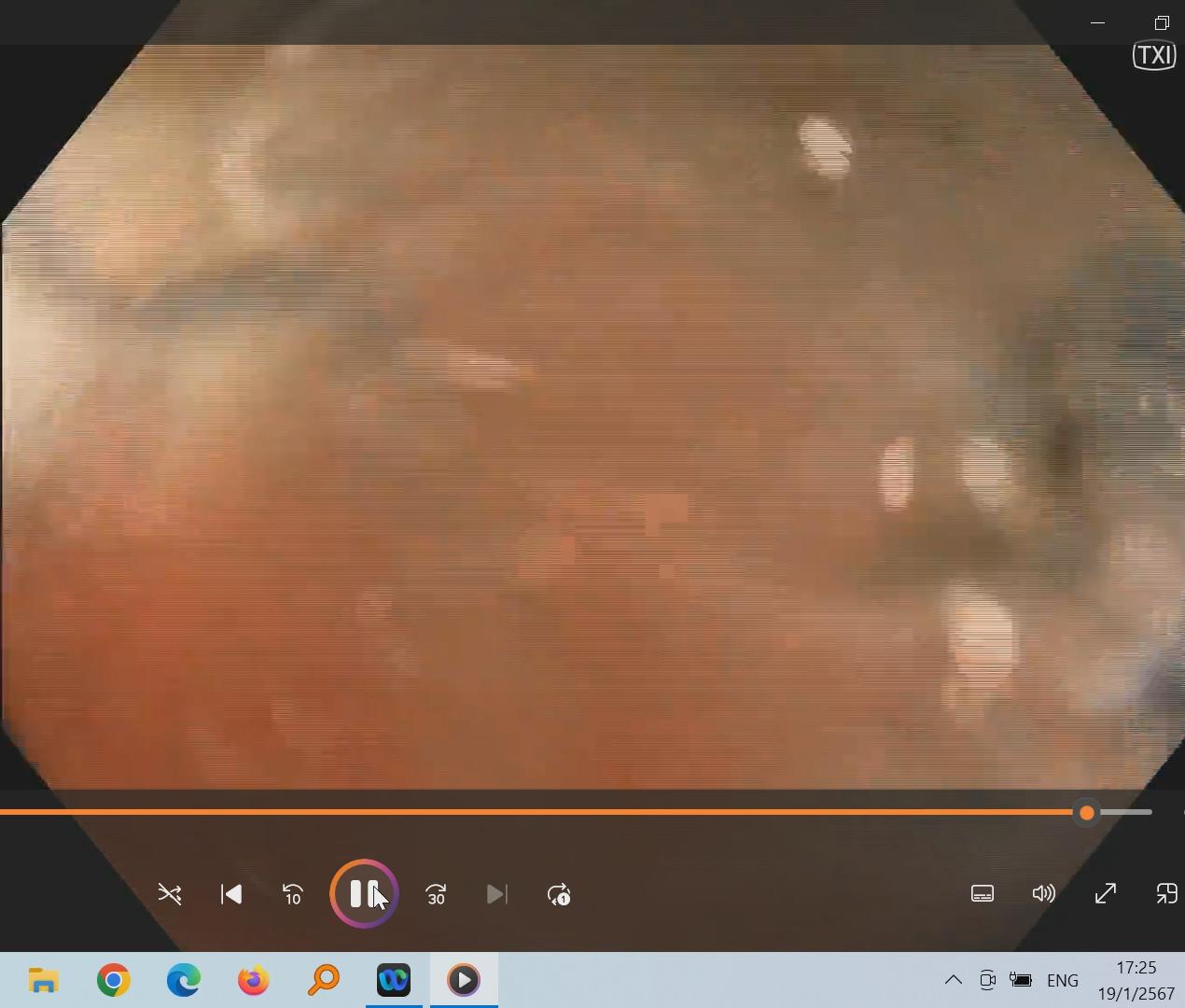
Task: Select Media Player icon in taskbar
Action: (x=464, y=980)
